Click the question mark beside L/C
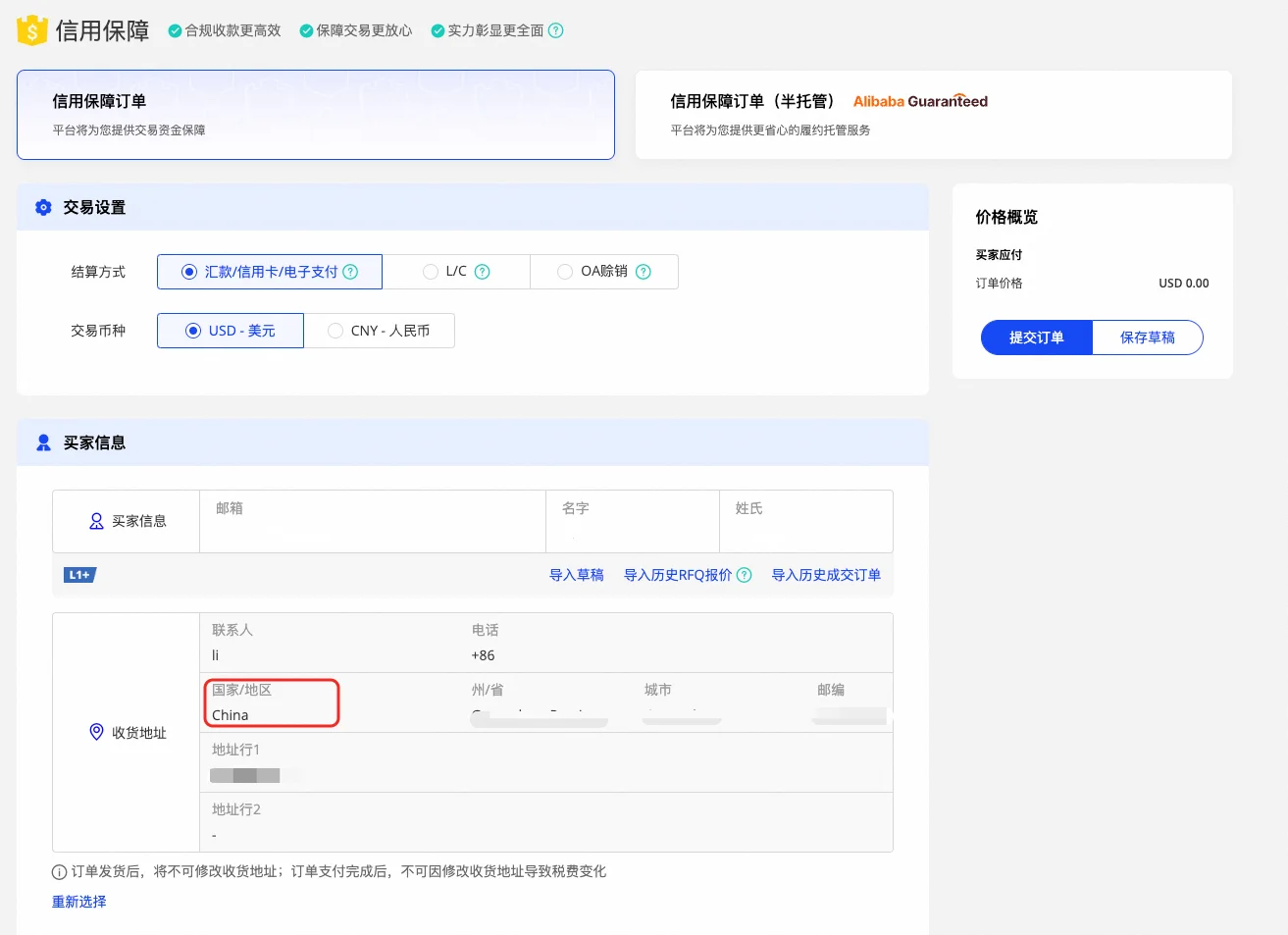This screenshot has height=935, width=1288. pos(483,272)
